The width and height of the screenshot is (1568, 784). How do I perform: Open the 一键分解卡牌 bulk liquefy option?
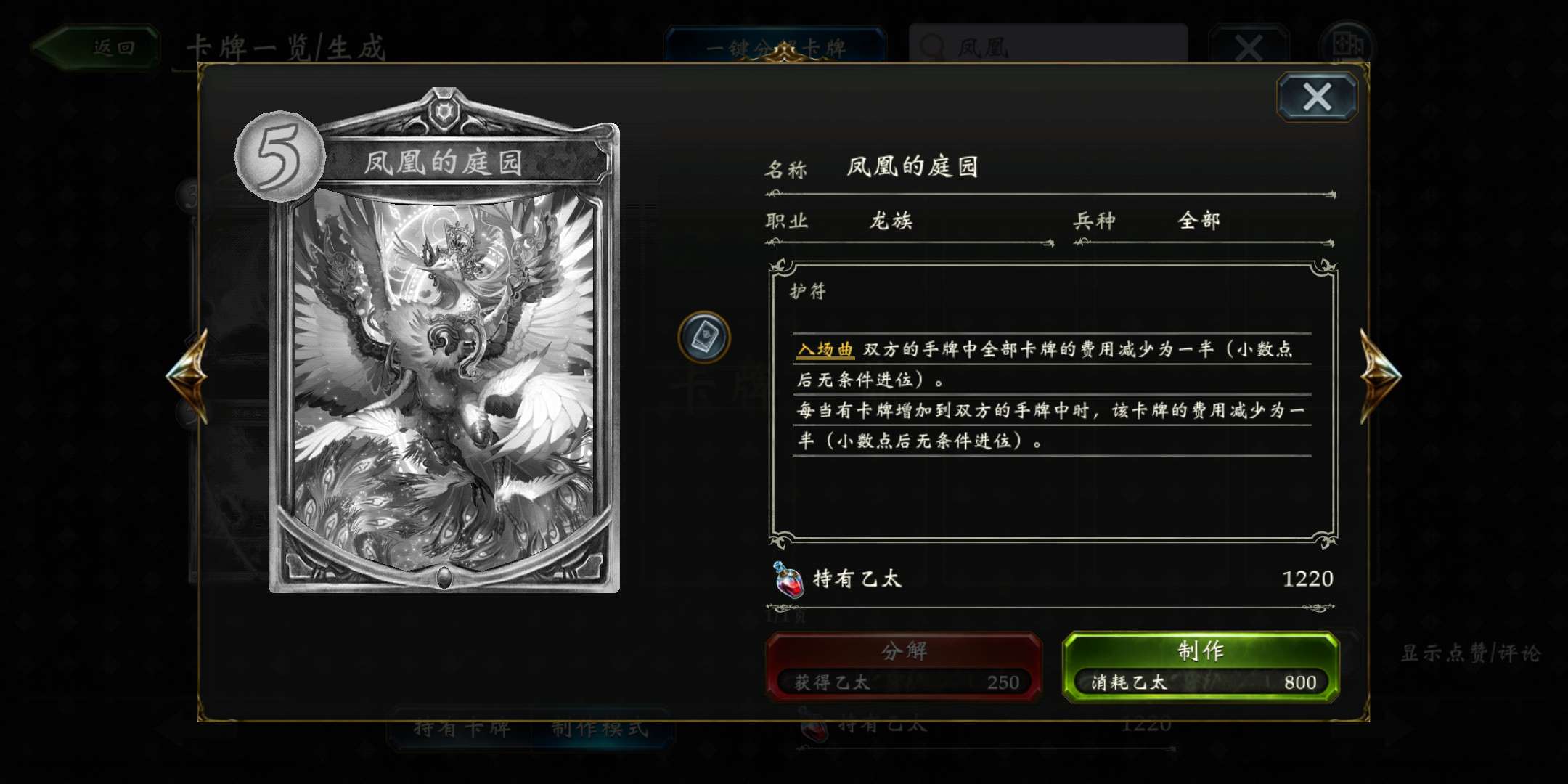click(775, 46)
